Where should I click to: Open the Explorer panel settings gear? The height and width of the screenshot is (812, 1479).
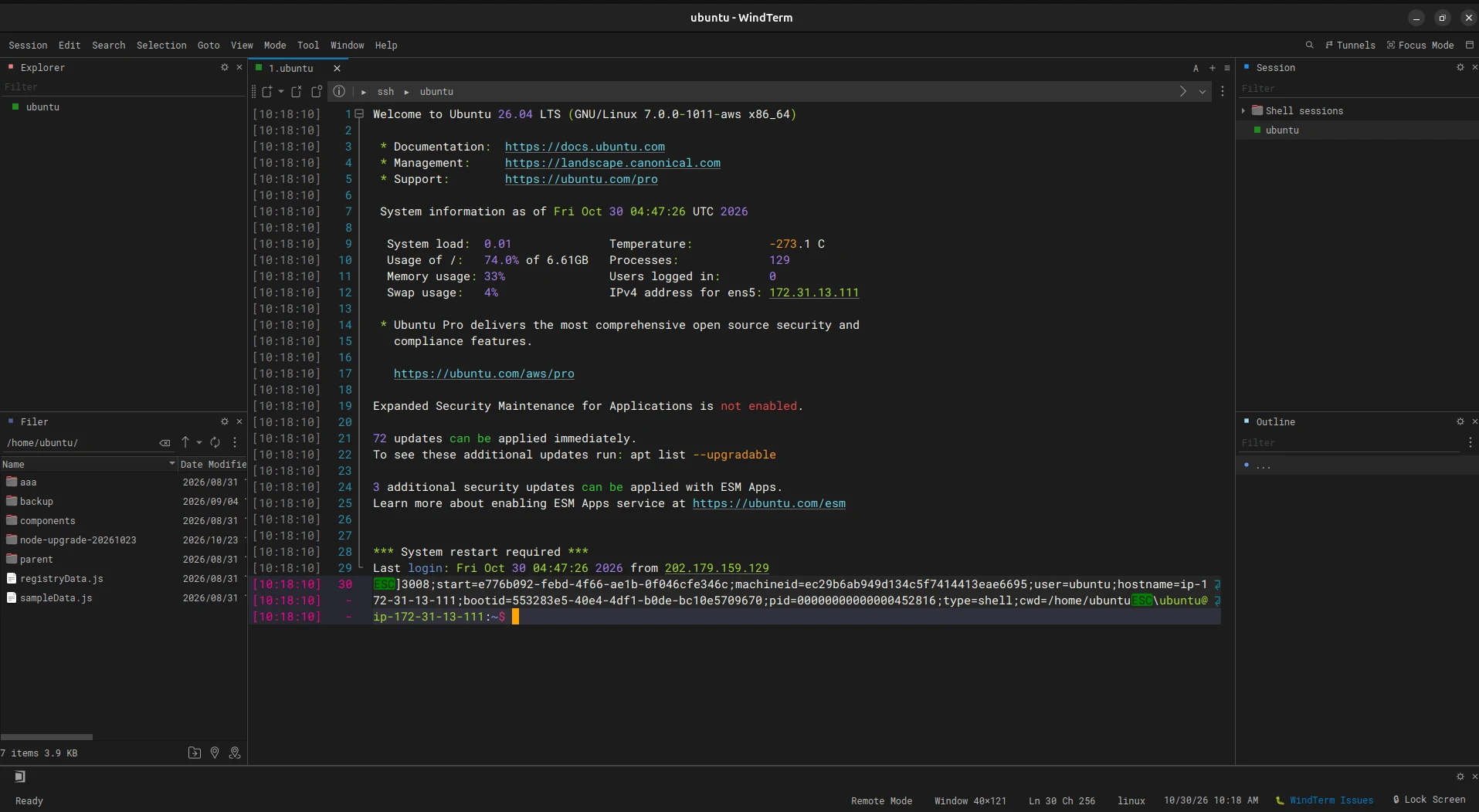pyautogui.click(x=225, y=67)
